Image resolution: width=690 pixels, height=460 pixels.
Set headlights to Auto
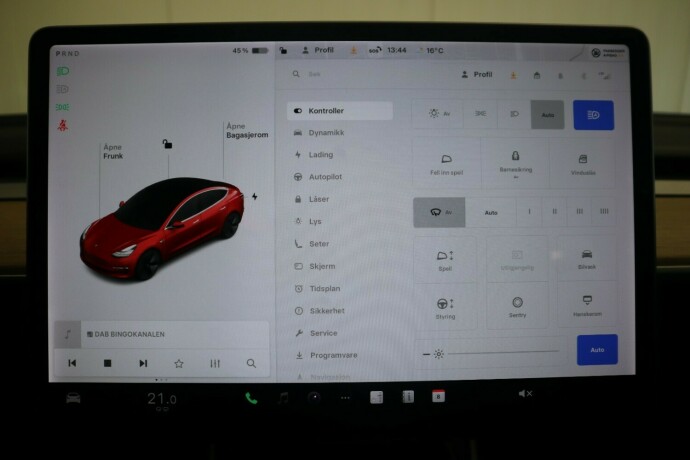coord(548,114)
